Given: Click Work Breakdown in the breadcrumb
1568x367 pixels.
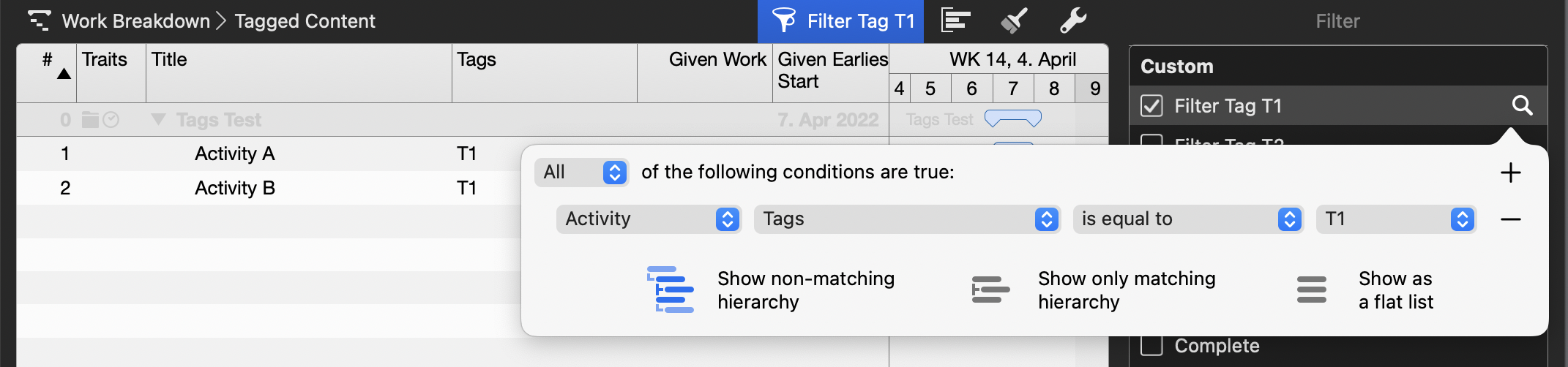Looking at the screenshot, I should (135, 21).
